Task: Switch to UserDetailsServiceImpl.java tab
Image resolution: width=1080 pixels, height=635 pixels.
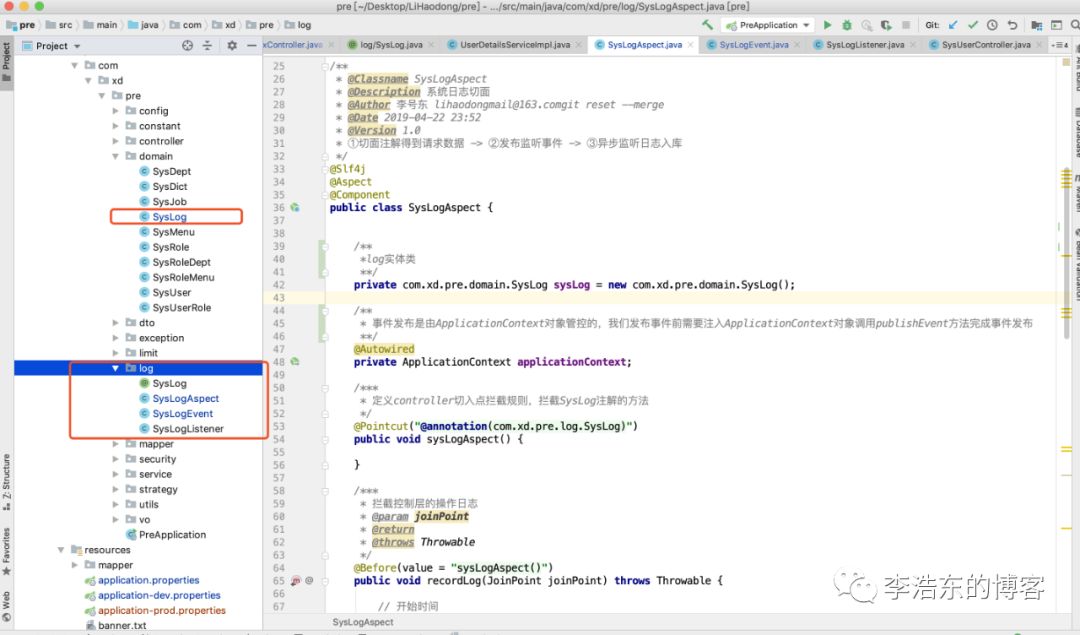Action: point(515,45)
